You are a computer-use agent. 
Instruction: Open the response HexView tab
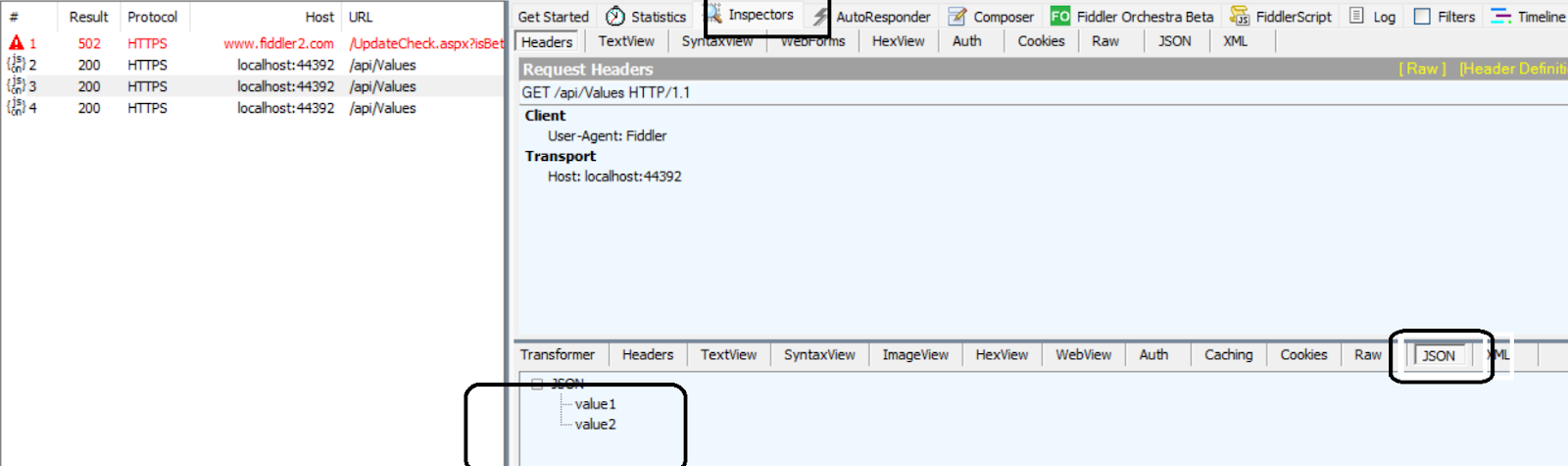pyautogui.click(x=1002, y=355)
